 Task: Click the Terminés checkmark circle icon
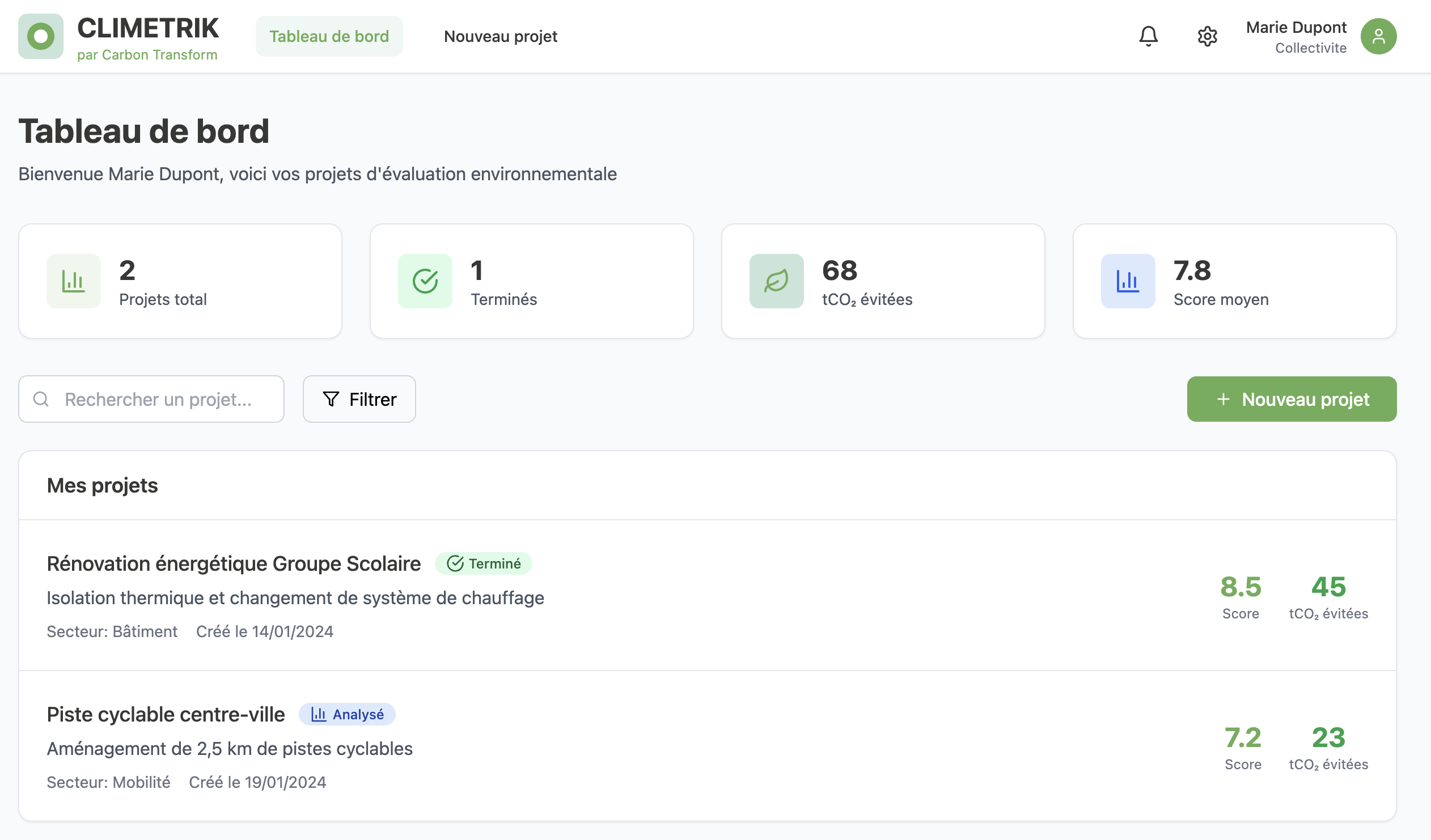click(425, 281)
